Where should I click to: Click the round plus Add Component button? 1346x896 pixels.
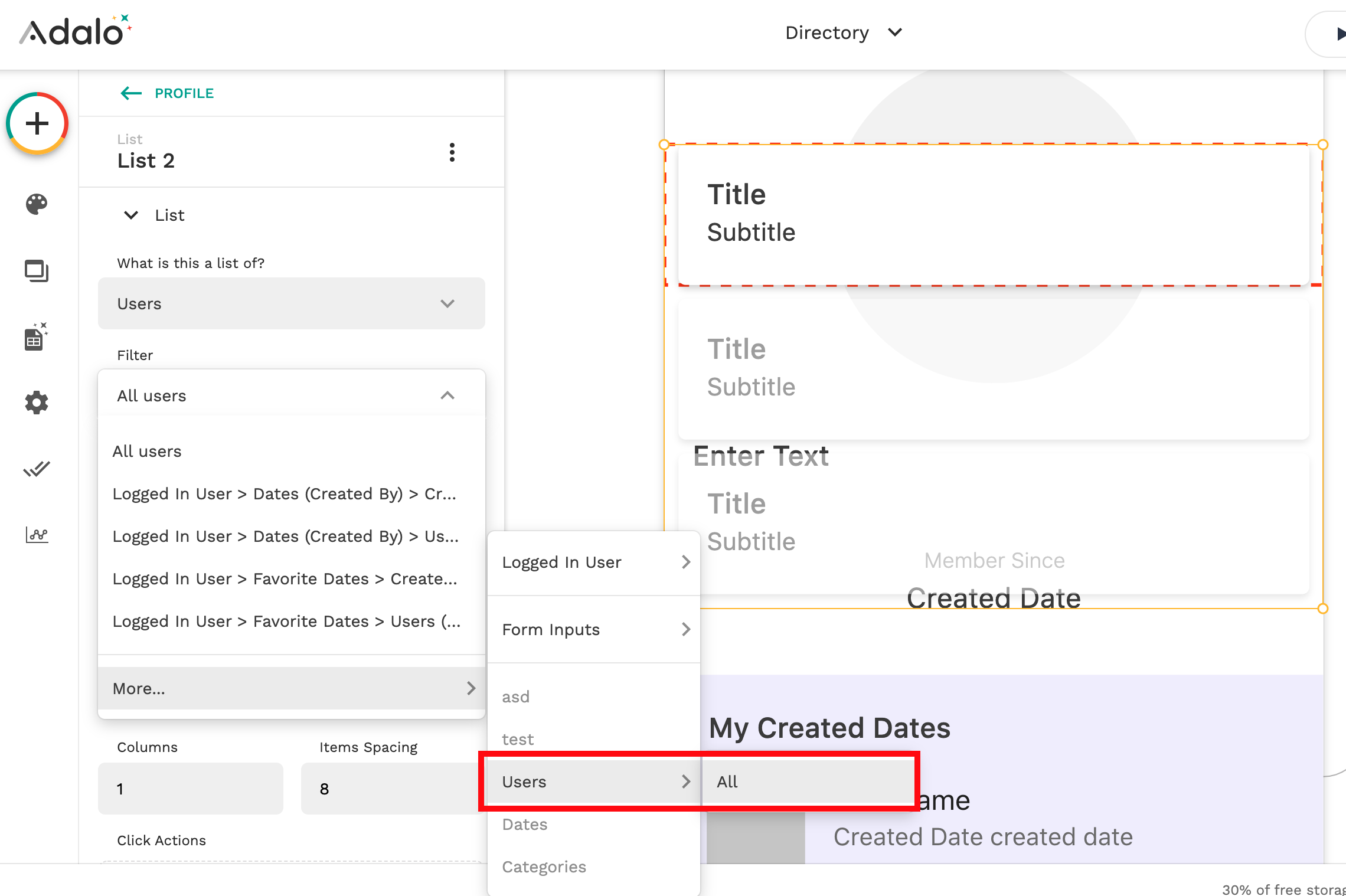37,123
